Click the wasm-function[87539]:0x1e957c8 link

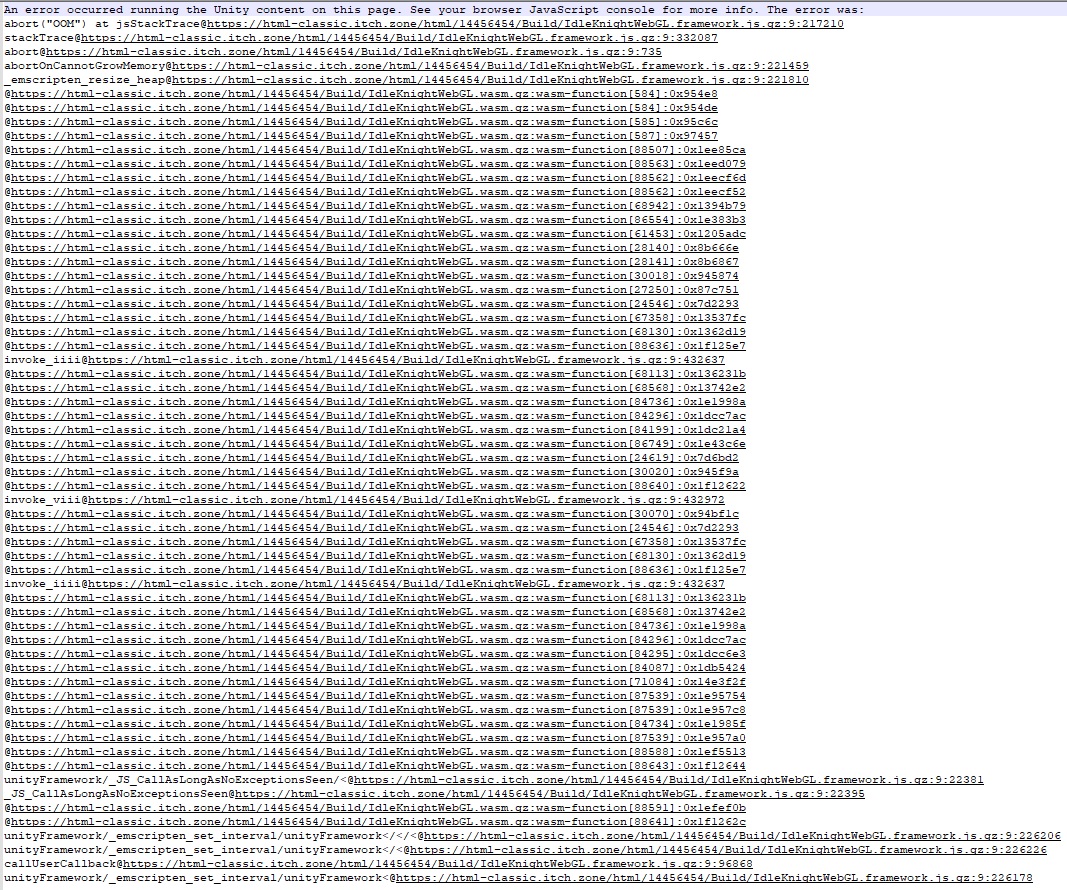pos(378,710)
